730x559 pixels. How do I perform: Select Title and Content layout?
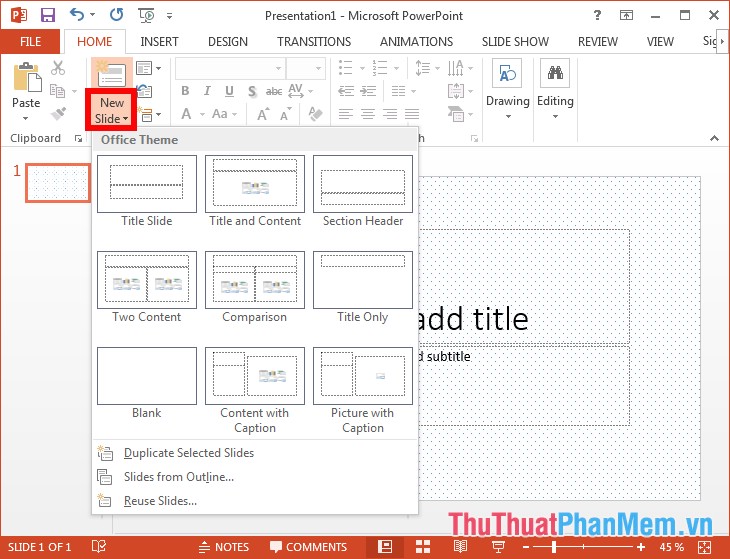255,192
